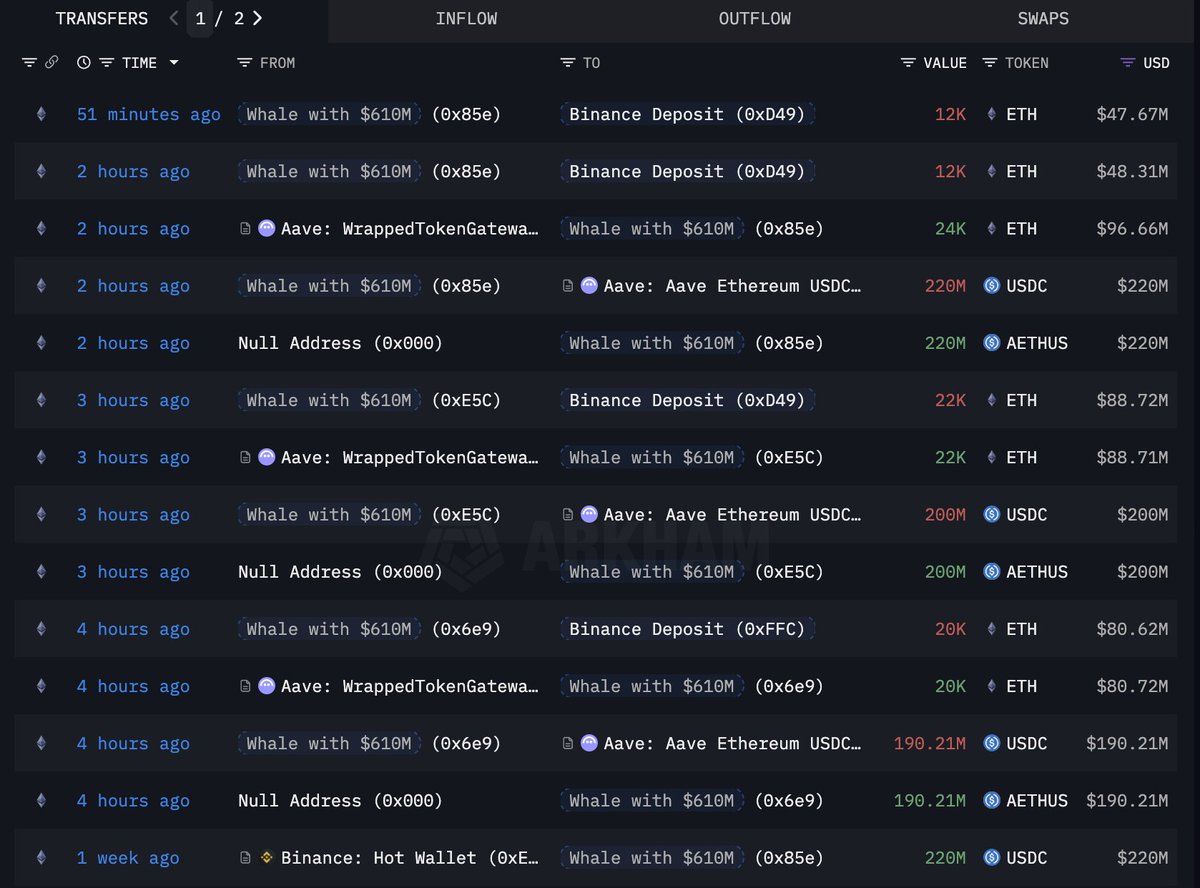Open the chain filter icon in header
1200x888 pixels.
pos(29,62)
